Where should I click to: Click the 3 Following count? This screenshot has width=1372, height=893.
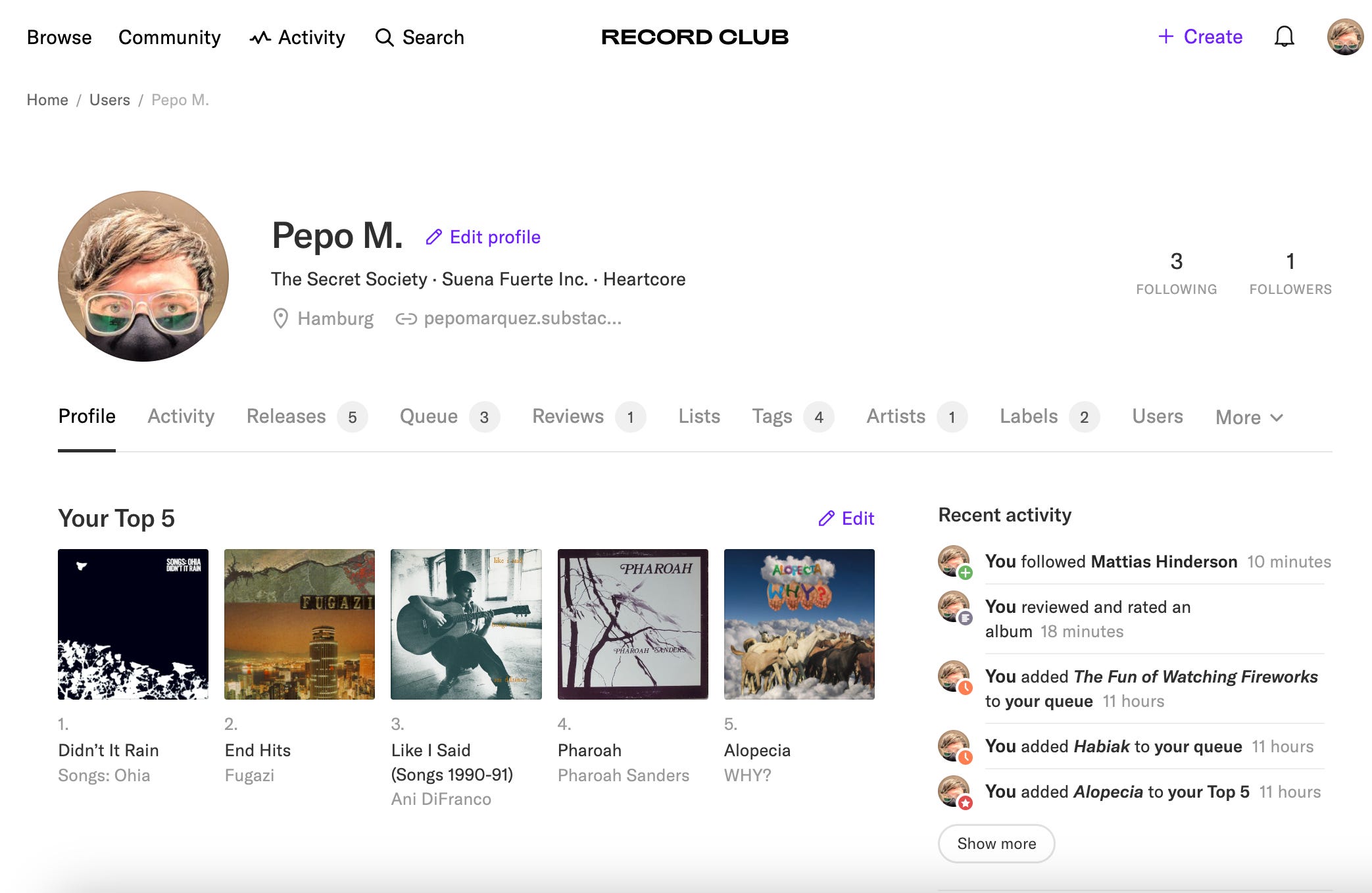(1176, 273)
